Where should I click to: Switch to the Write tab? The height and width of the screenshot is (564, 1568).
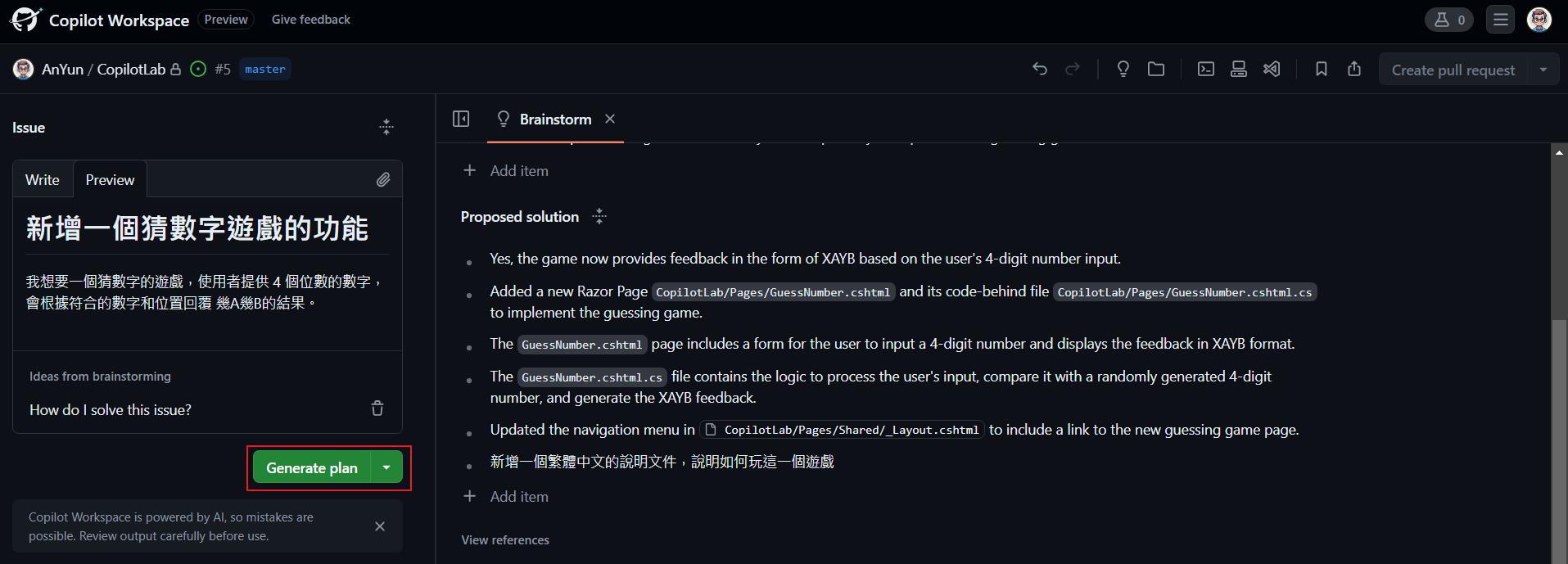43,180
